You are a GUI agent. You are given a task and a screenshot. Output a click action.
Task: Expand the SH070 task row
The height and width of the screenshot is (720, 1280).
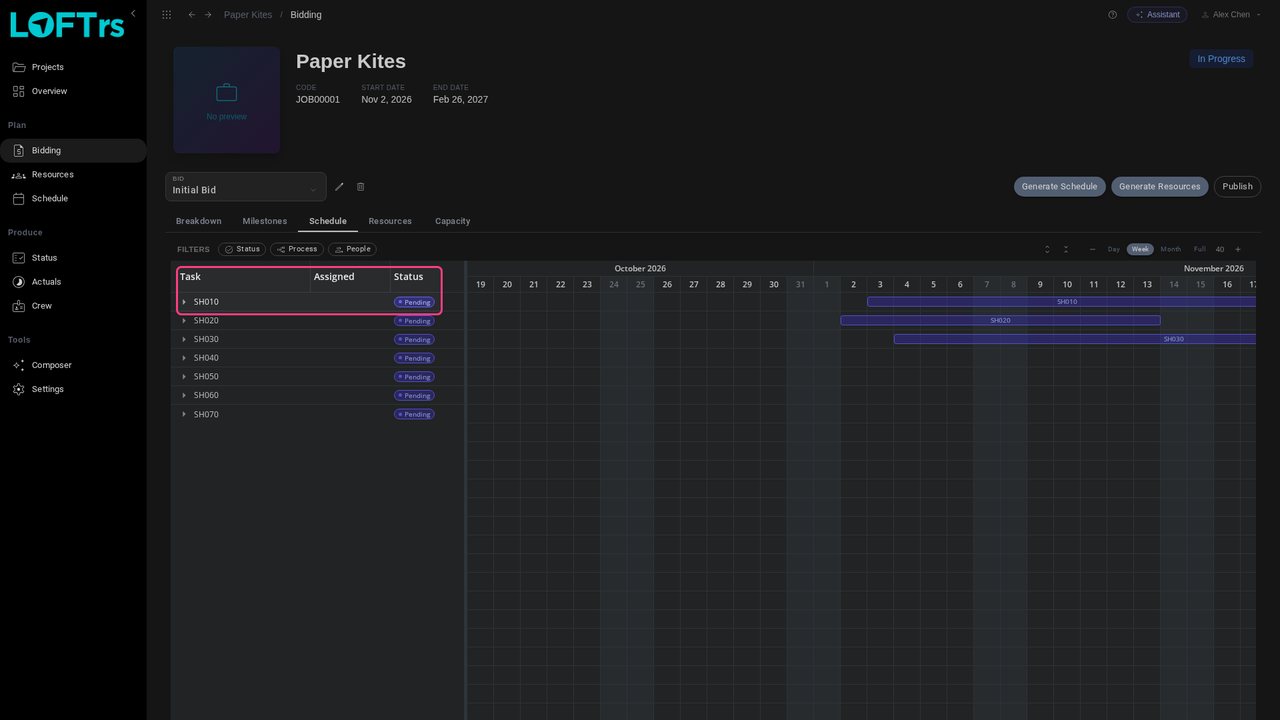pos(184,414)
